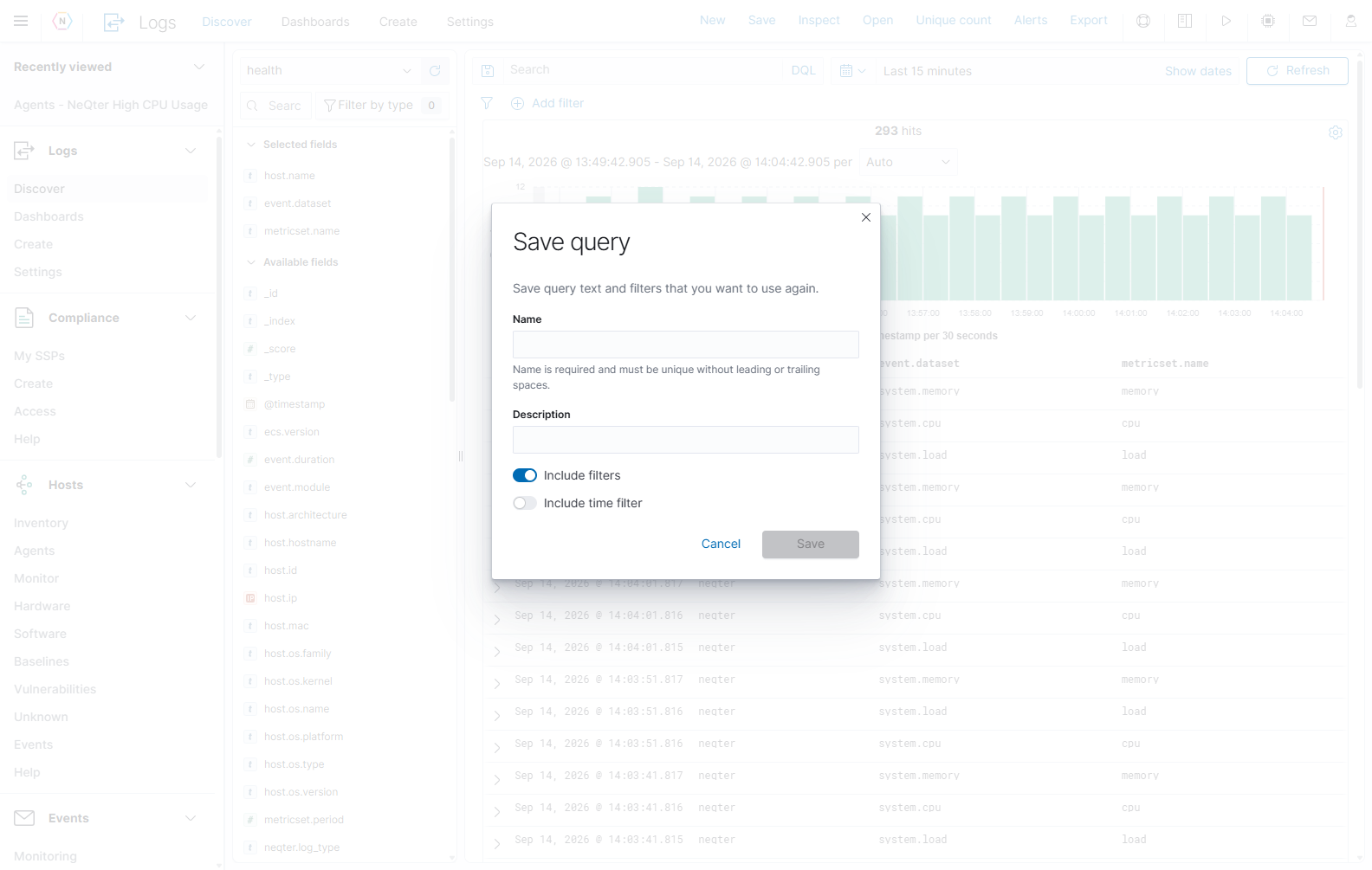
Task: Refresh the health index pattern fields
Action: point(435,71)
